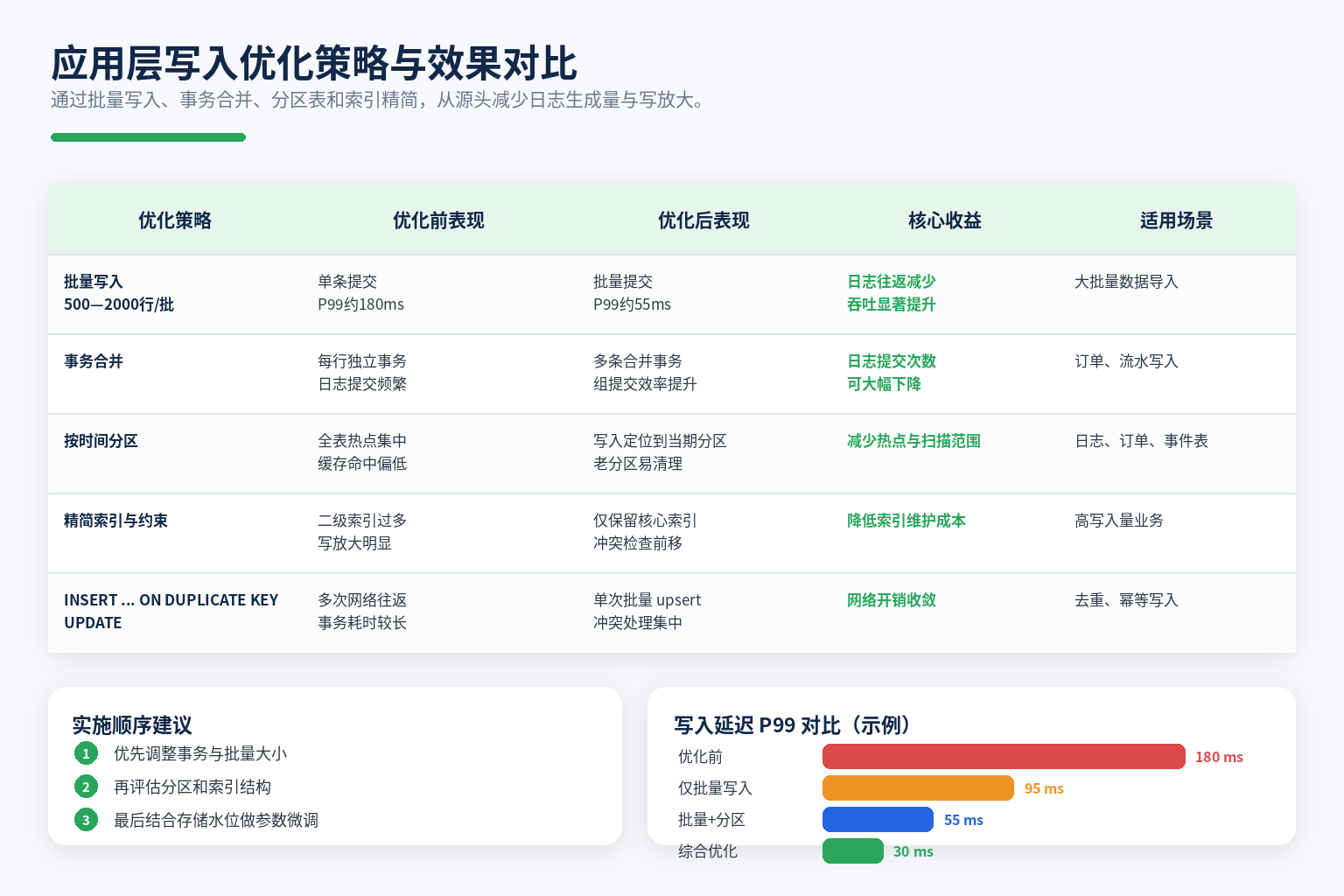Image resolution: width=1344 pixels, height=896 pixels.
Task: Click the 适用场景 column header
Action: pyautogui.click(x=1176, y=220)
